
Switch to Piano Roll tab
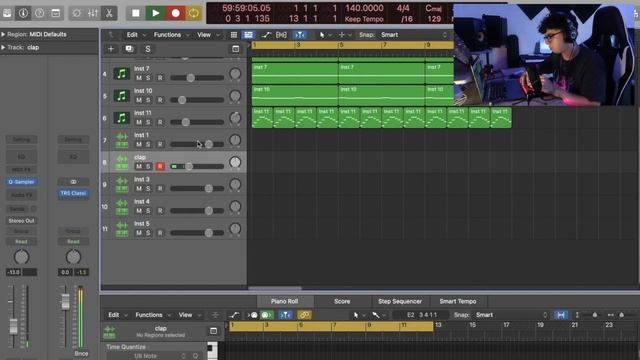284,302
